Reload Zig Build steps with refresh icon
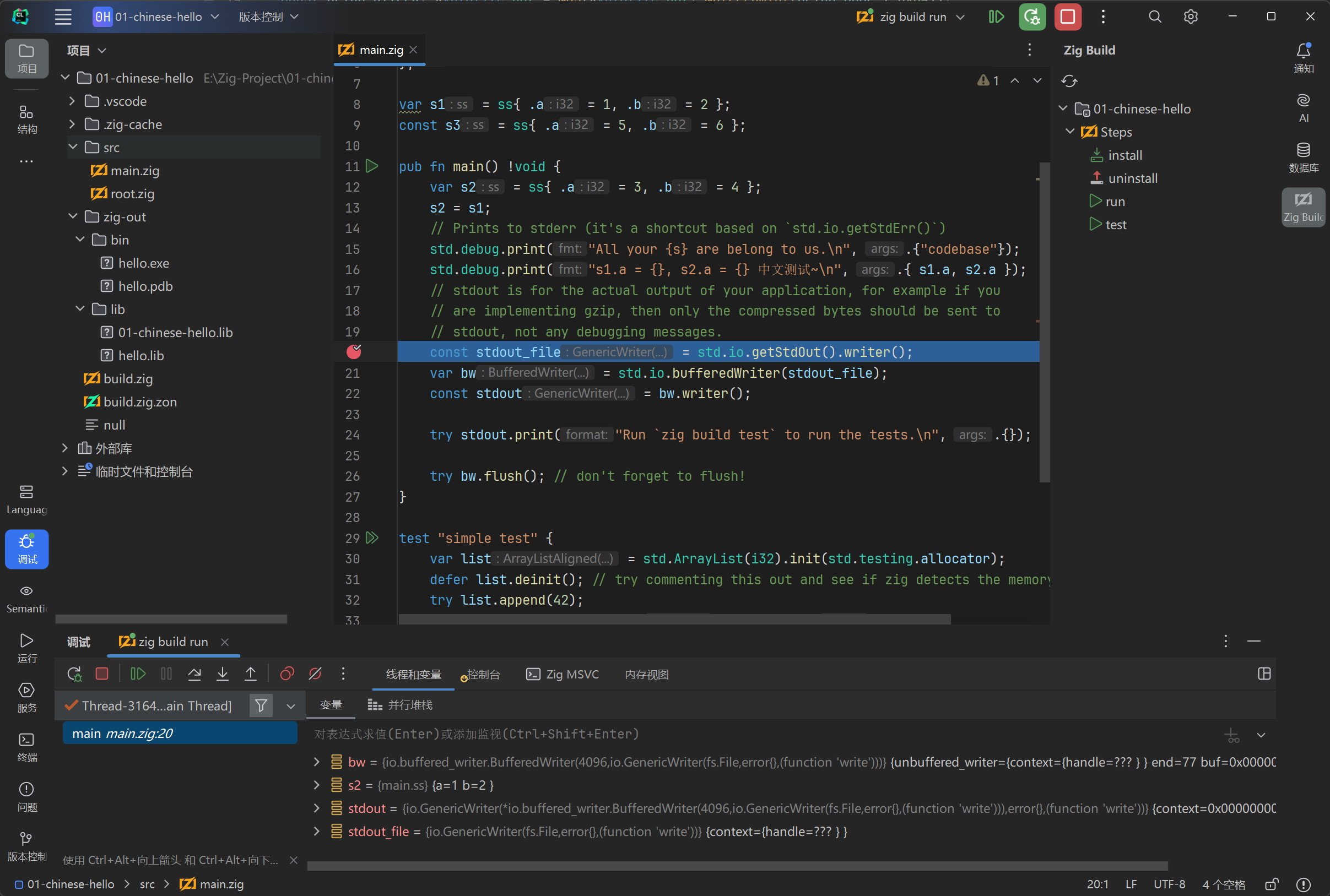The height and width of the screenshot is (896, 1330). click(1069, 81)
